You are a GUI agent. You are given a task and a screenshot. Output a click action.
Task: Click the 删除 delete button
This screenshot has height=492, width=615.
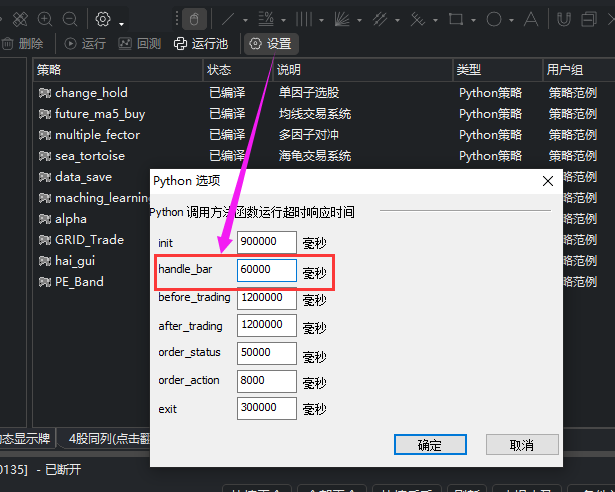pos(23,44)
